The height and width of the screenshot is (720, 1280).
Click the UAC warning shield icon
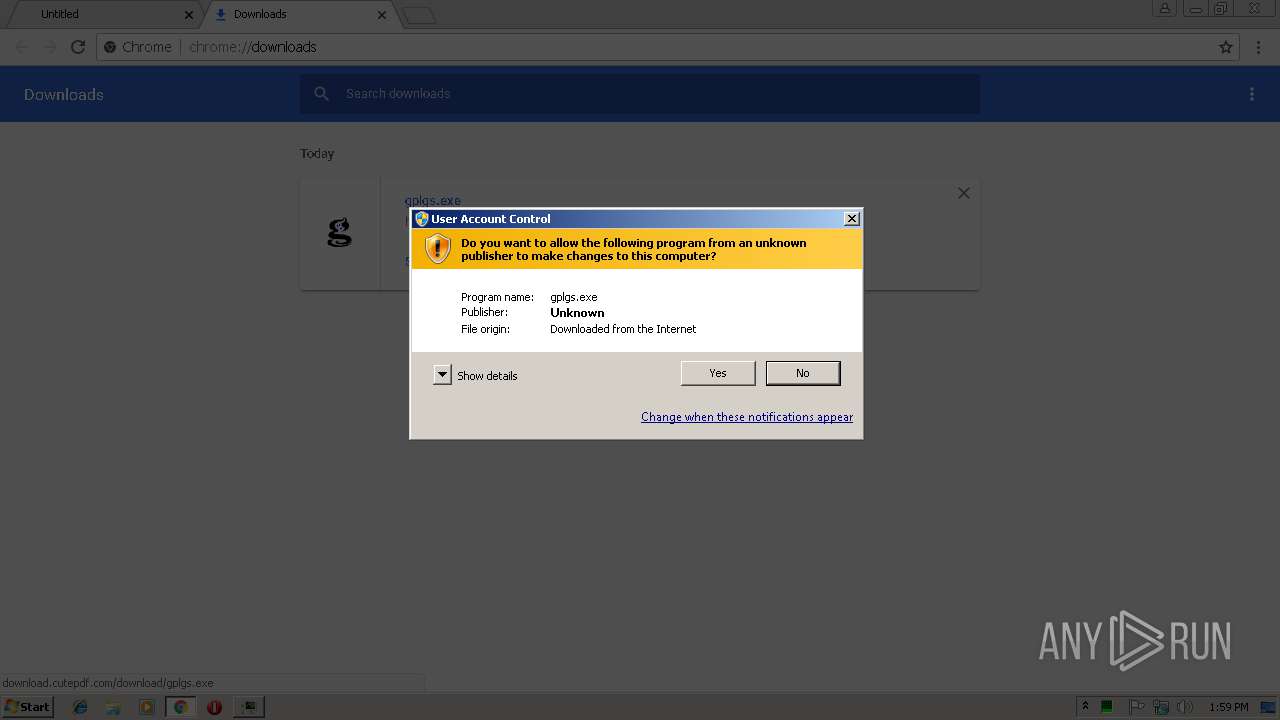(438, 249)
